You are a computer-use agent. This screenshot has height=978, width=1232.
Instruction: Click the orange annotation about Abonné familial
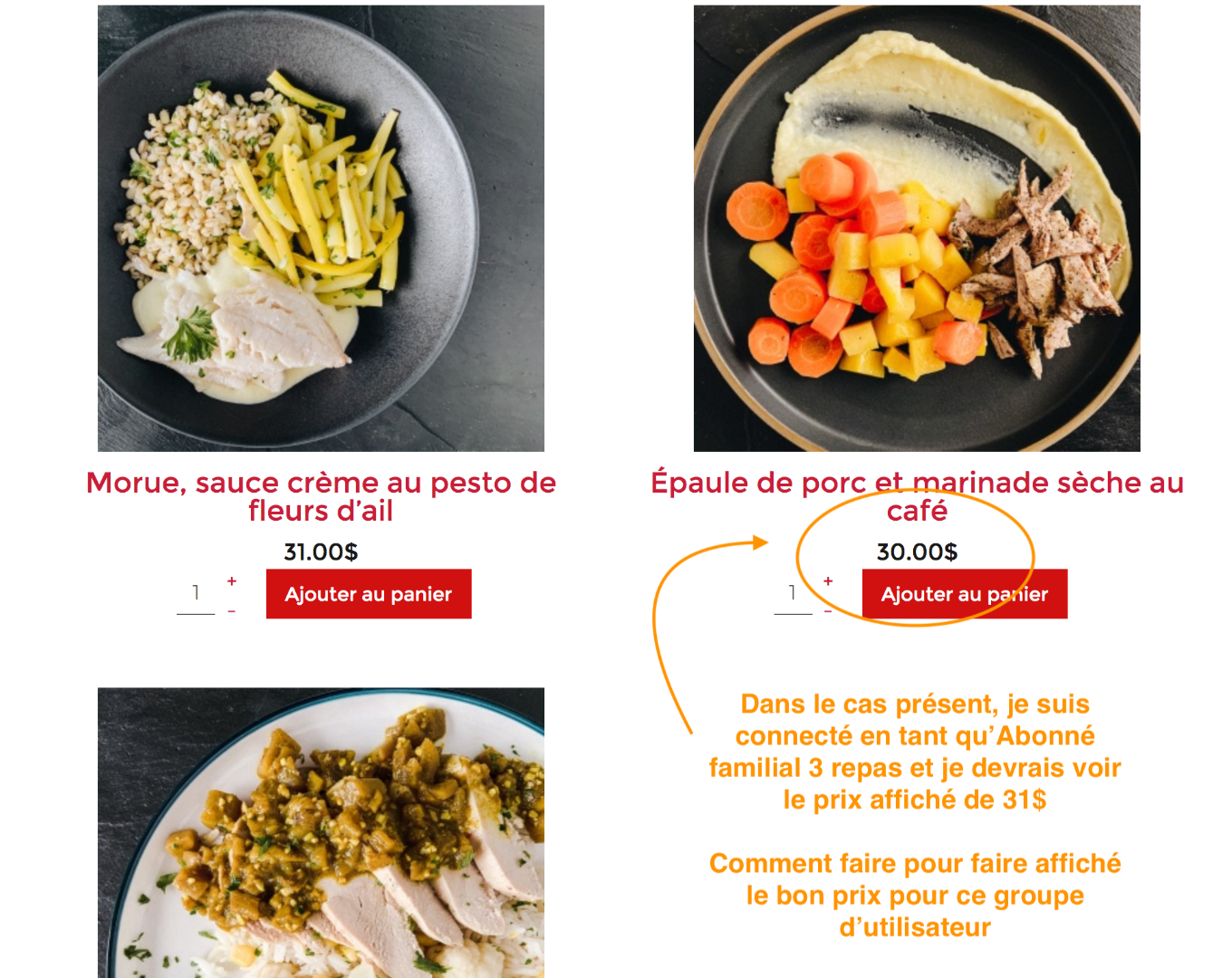[x=915, y=752]
